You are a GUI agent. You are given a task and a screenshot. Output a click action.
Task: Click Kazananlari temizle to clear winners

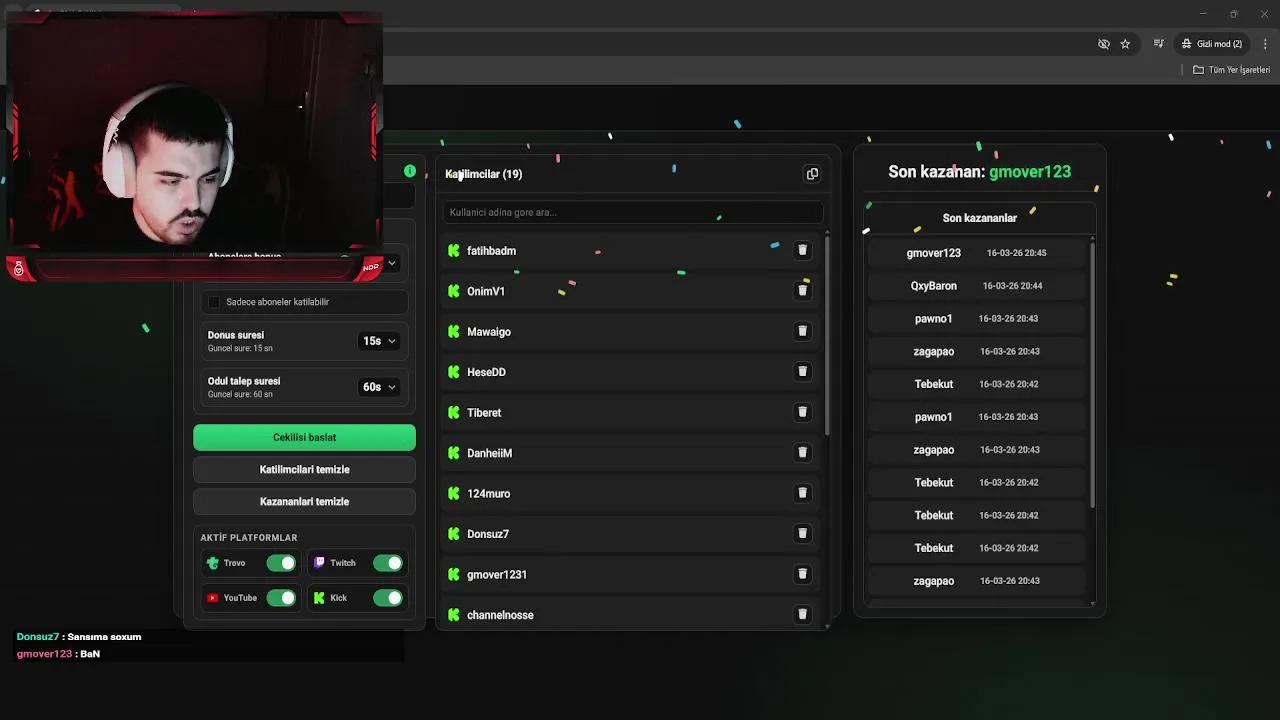(x=304, y=501)
